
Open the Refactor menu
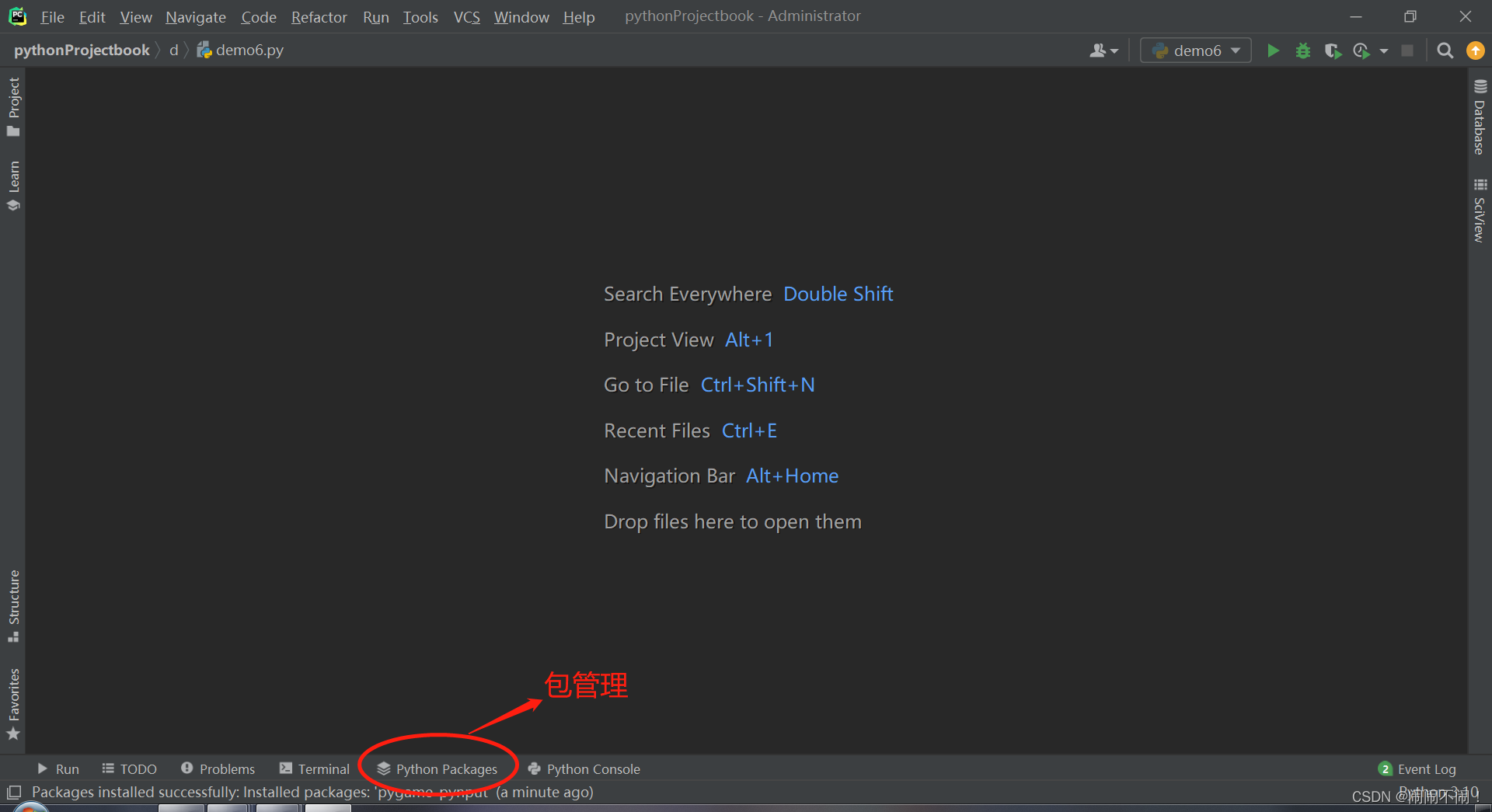tap(319, 16)
